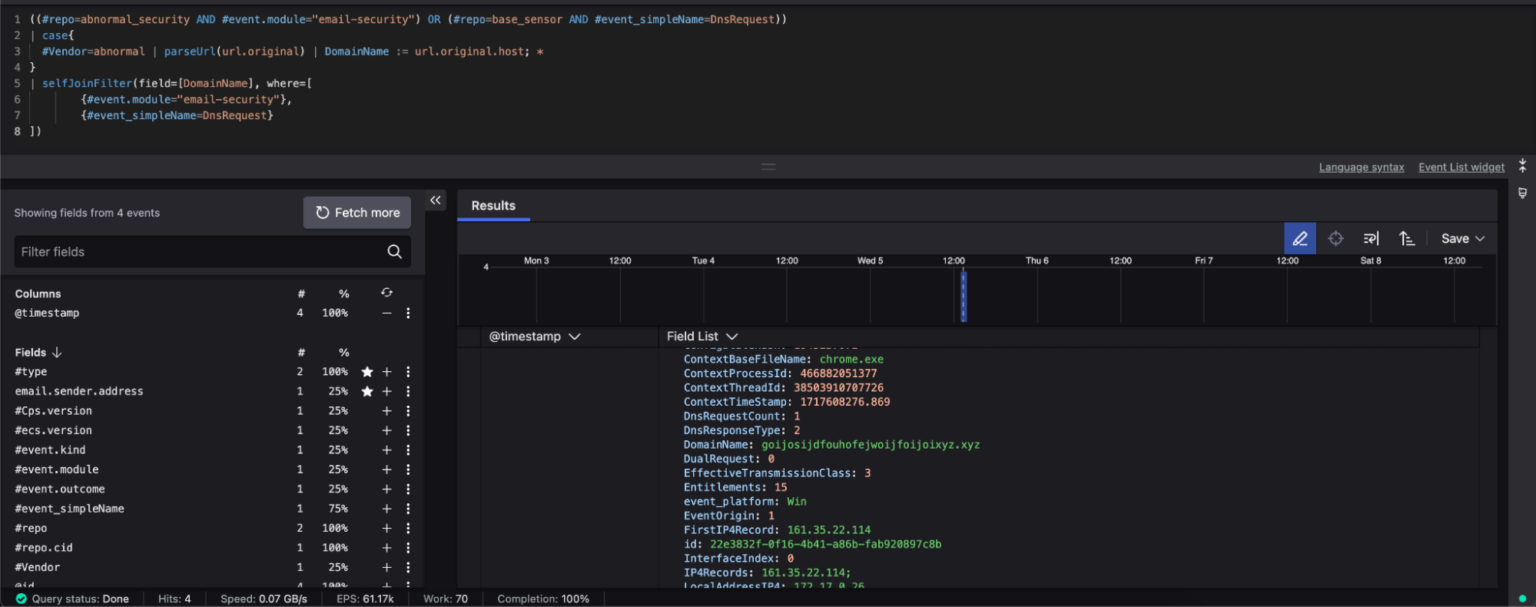Collapse the fields panel with double chevron

pyautogui.click(x=436, y=201)
